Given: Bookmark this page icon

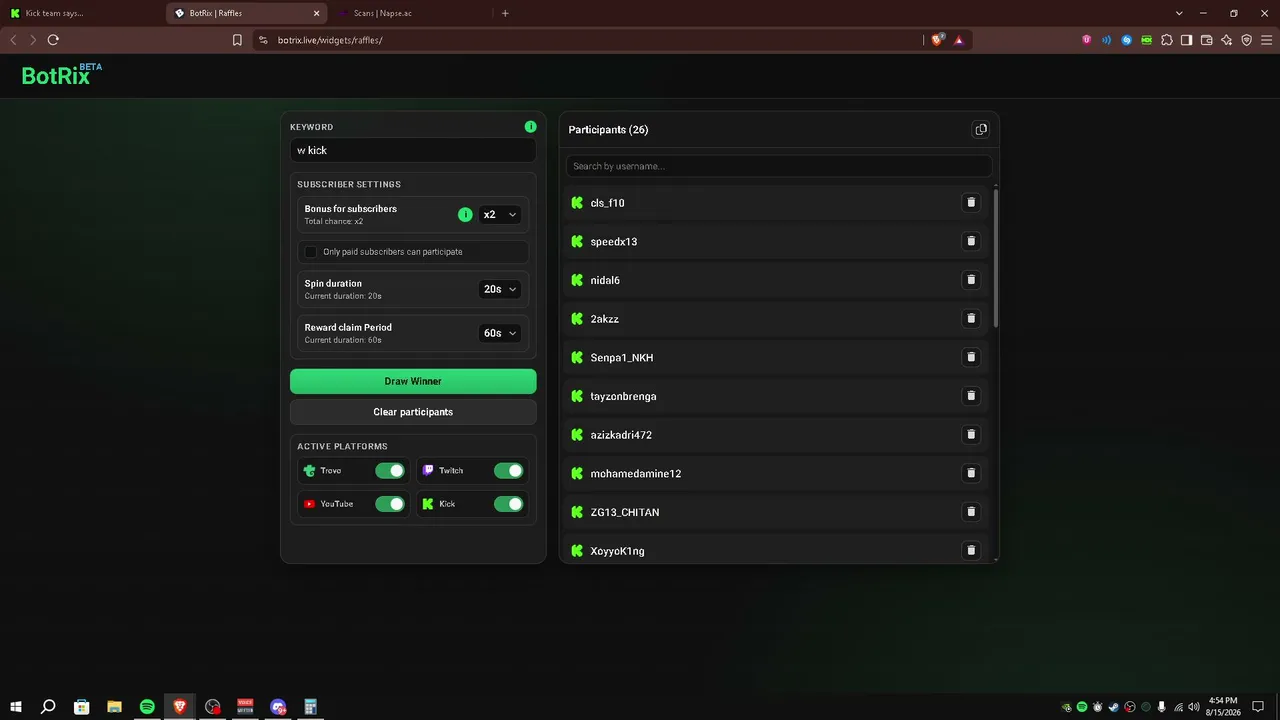Looking at the screenshot, I should [x=237, y=40].
